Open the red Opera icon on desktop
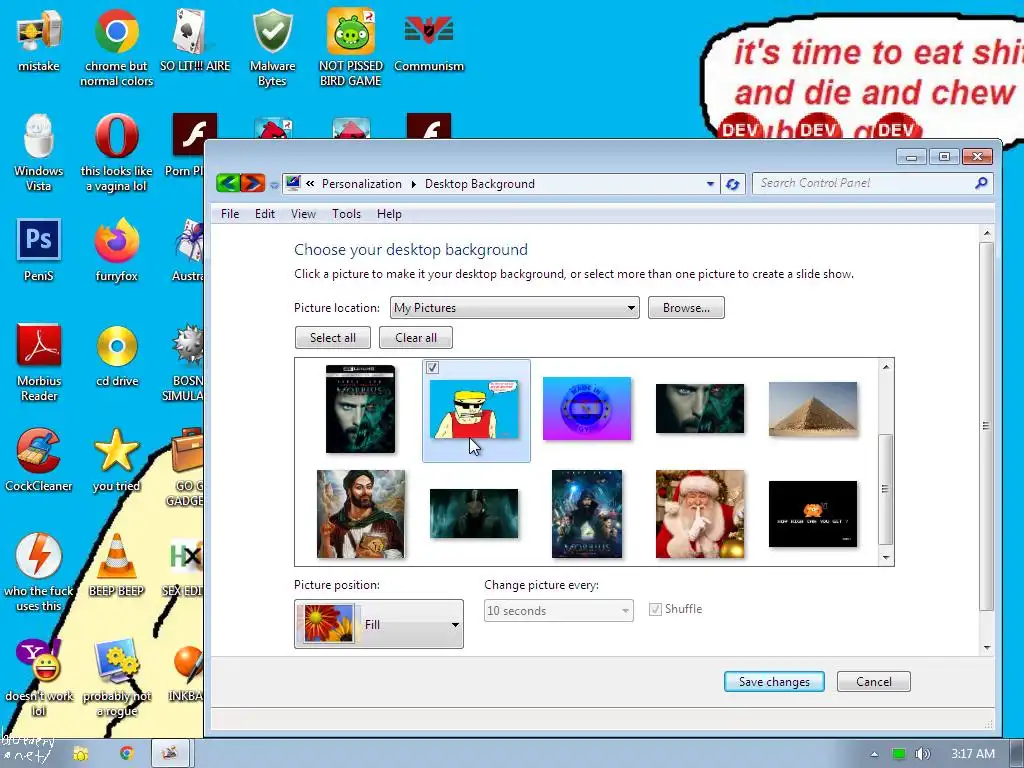This screenshot has width=1024, height=768. [116, 136]
